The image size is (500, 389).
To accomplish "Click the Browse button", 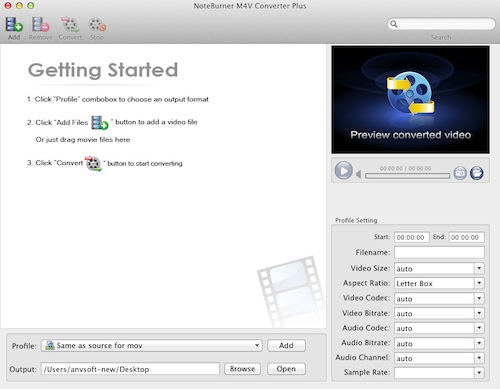I will [x=242, y=369].
